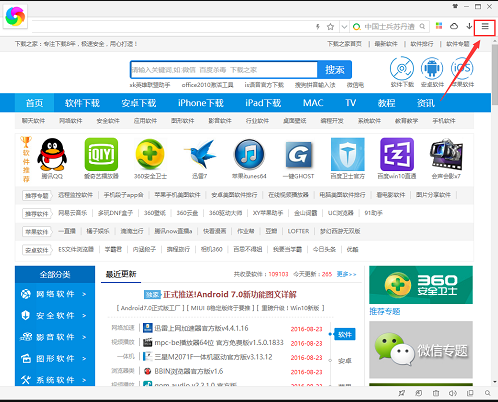Image resolution: width=498 pixels, height=402 pixels.
Task: Open the MAC navigation tab
Action: pos(313,103)
